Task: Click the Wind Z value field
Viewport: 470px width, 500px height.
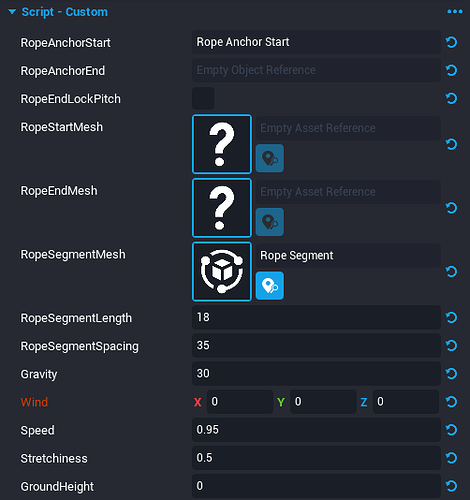Action: point(406,402)
